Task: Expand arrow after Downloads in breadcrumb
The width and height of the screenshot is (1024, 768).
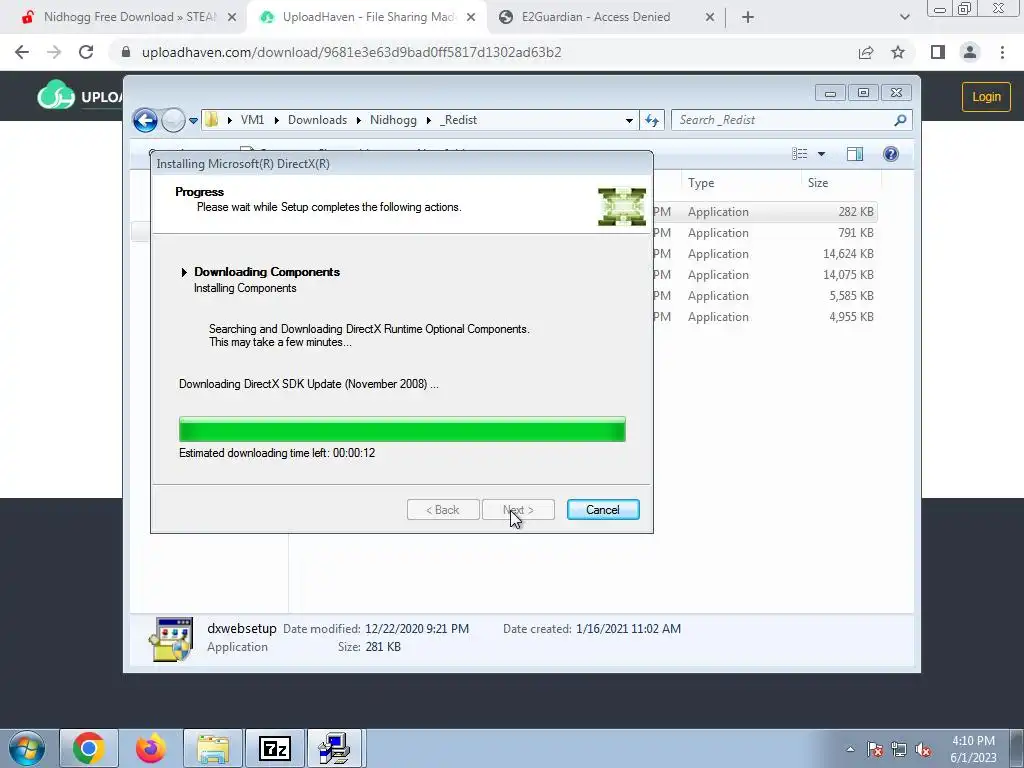Action: [359, 120]
